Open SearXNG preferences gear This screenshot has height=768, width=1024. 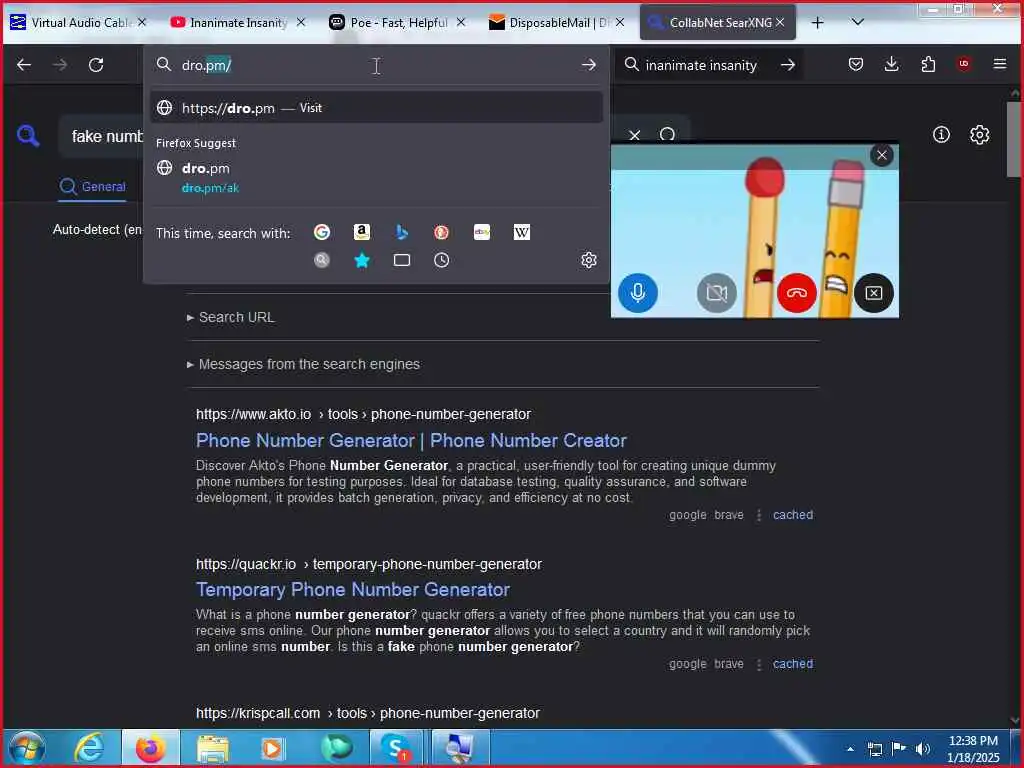pyautogui.click(x=979, y=135)
